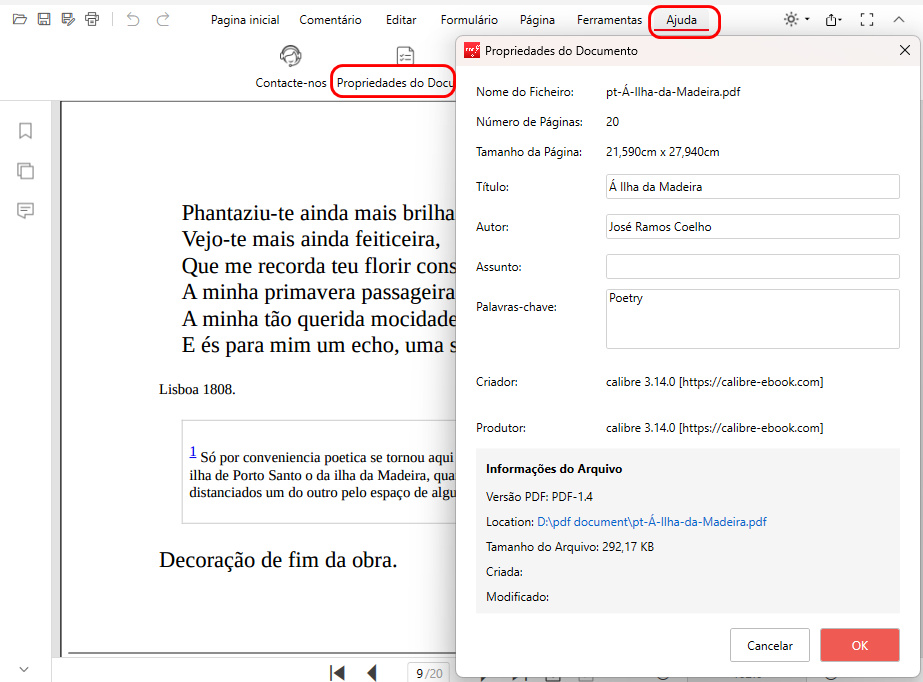The height and width of the screenshot is (682, 923).
Task: Click OK in Propriedades do Documento
Action: (859, 645)
